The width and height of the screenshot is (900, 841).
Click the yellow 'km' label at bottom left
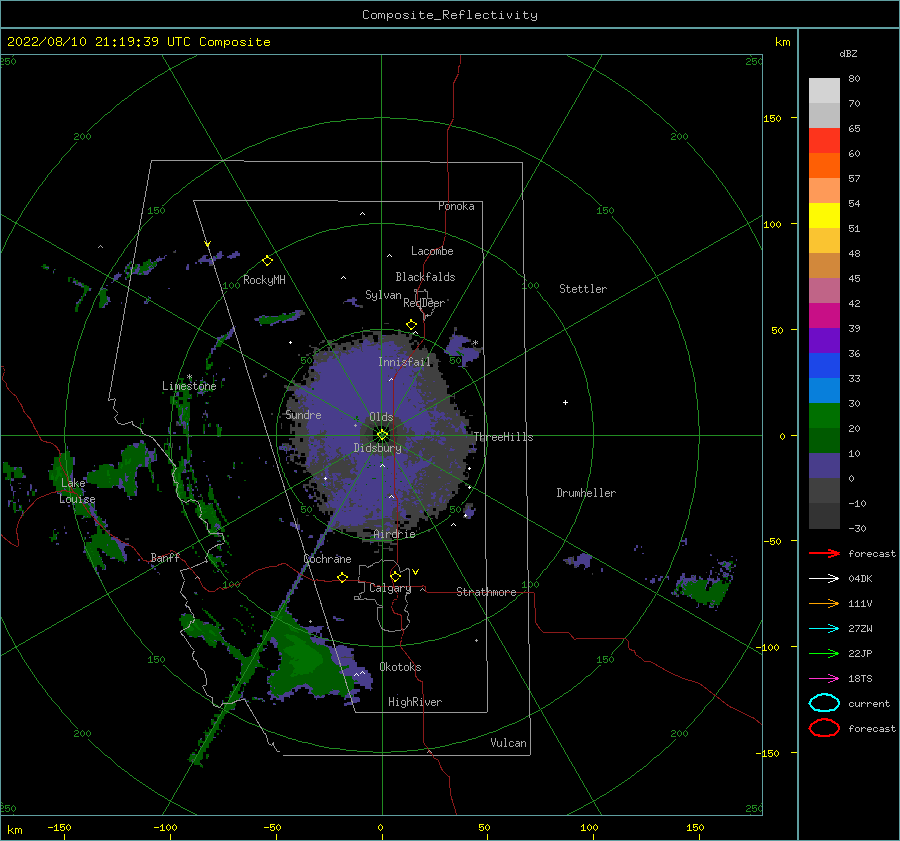pyautogui.click(x=15, y=830)
